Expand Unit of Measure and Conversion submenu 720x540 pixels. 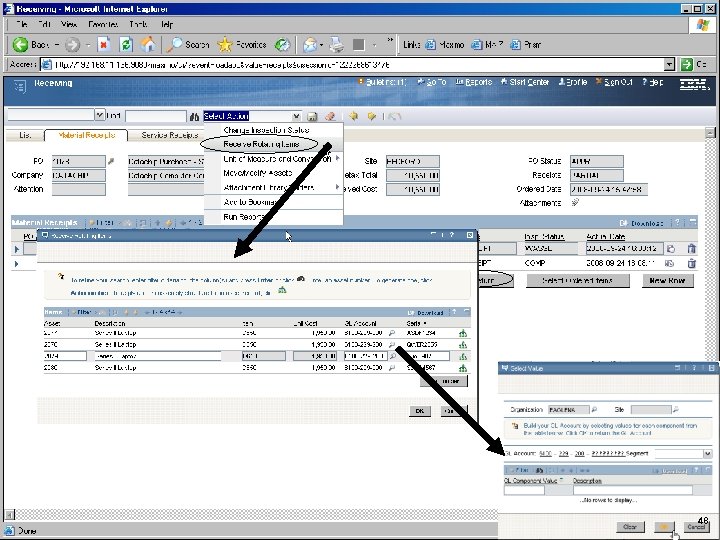tap(338, 158)
